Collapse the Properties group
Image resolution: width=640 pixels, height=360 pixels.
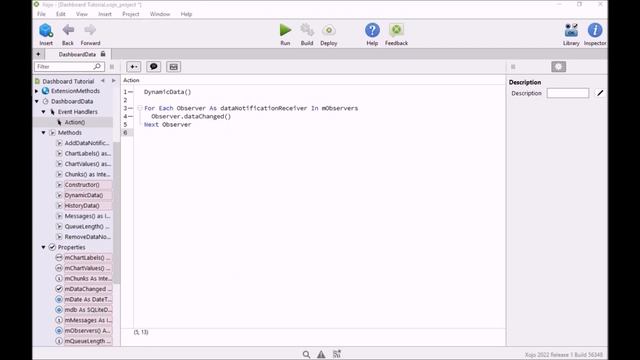pos(43,247)
